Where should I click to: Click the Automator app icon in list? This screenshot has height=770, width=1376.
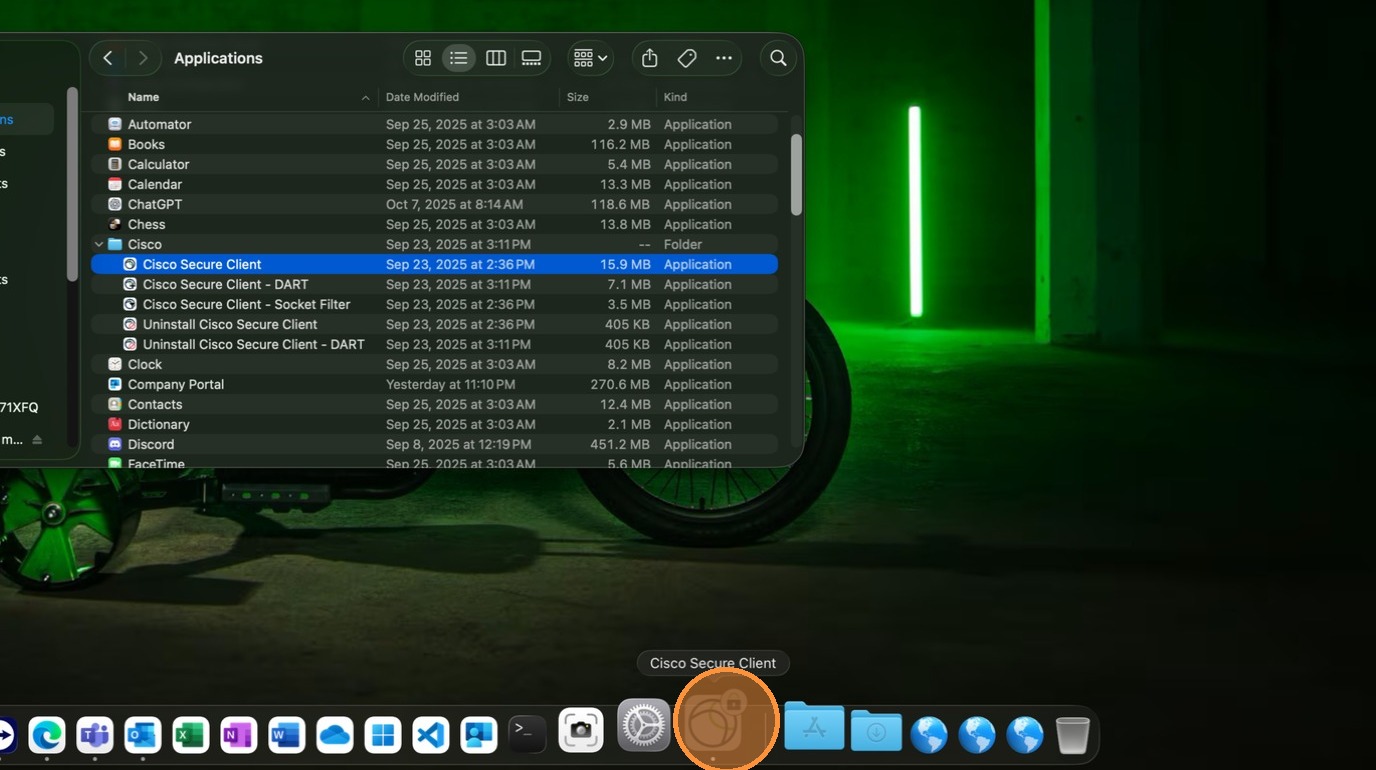(x=115, y=124)
